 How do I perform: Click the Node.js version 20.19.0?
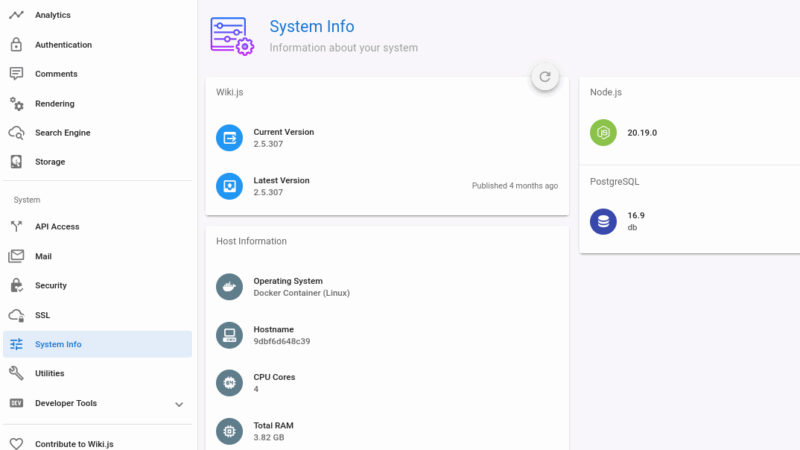(642, 133)
